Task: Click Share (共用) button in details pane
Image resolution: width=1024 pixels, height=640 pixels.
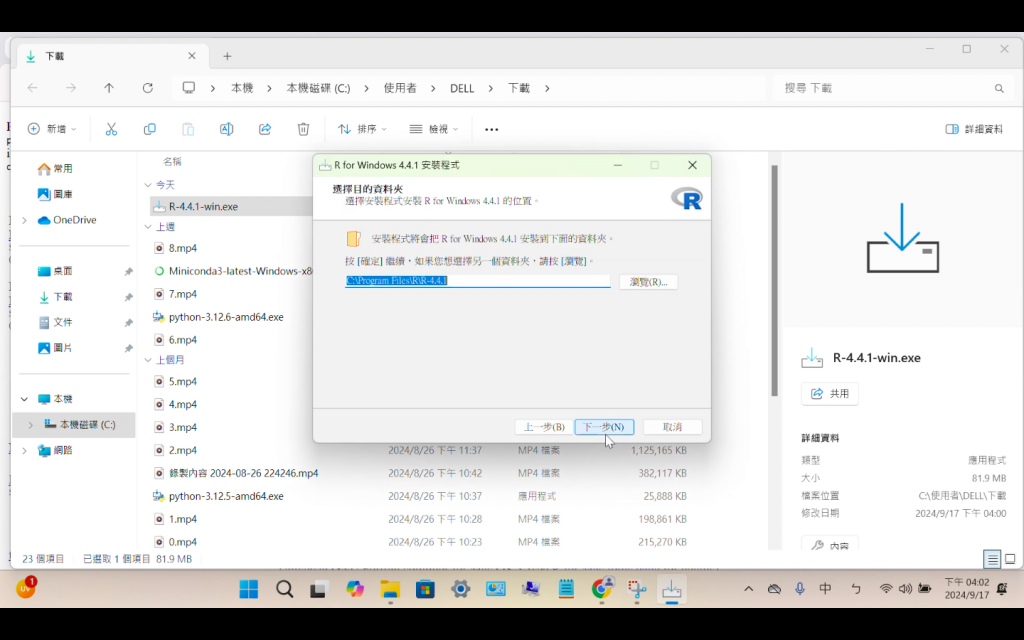Action: pos(829,394)
